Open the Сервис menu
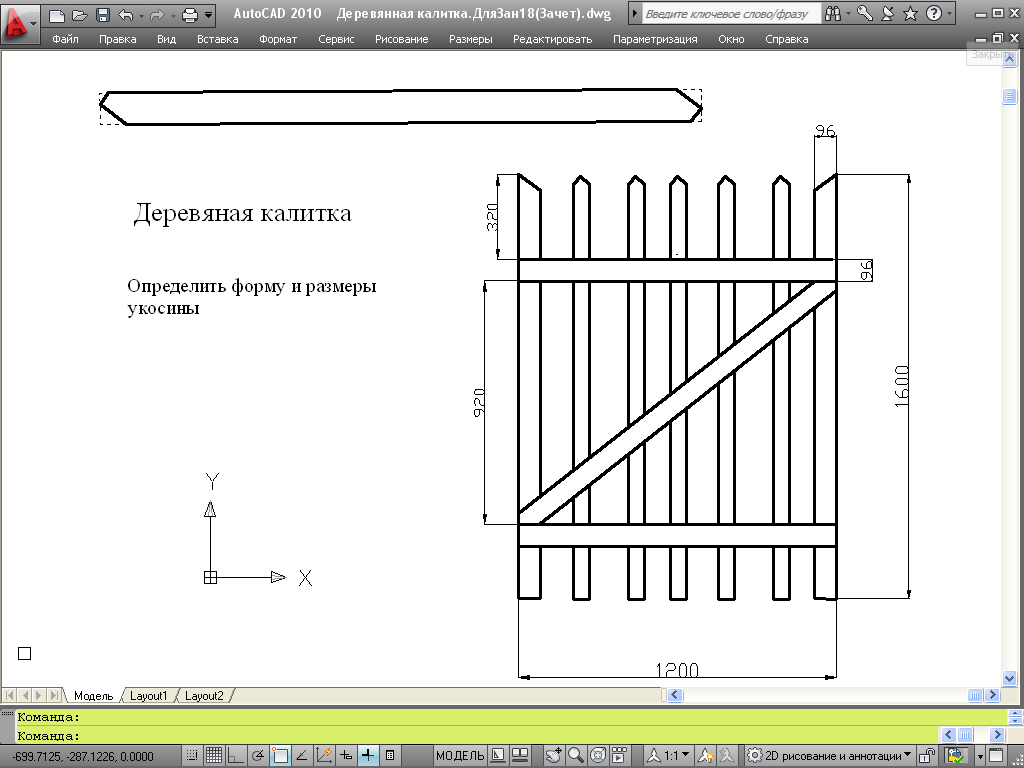Viewport: 1024px width, 768px height. click(336, 39)
